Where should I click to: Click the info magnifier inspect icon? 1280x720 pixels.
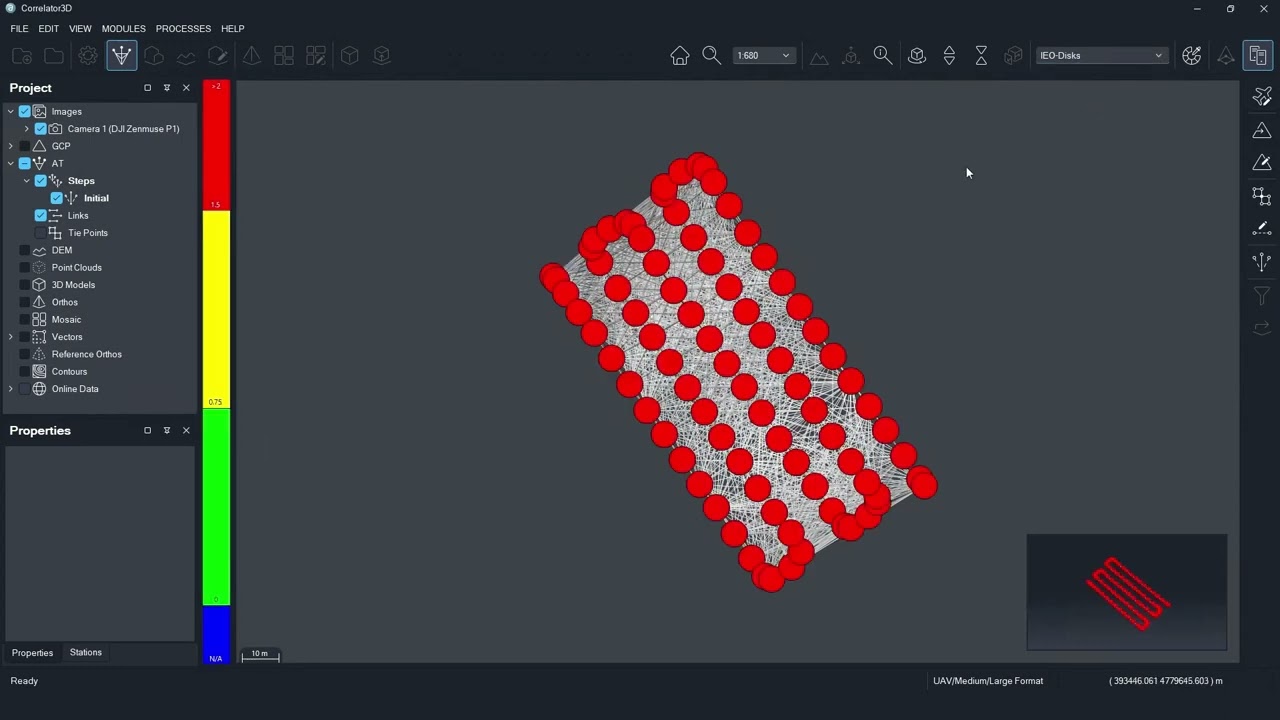(883, 56)
